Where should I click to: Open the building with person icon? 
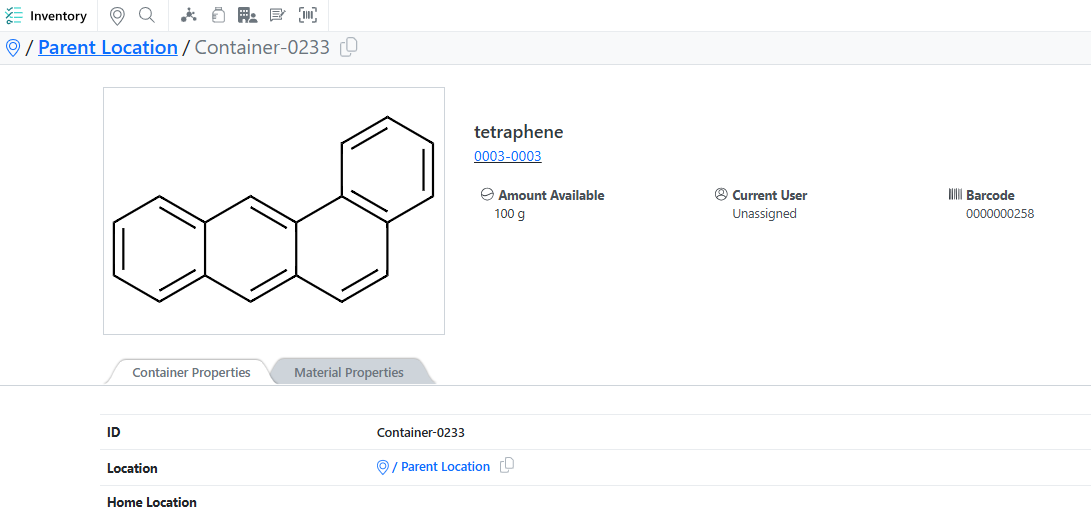tap(247, 16)
